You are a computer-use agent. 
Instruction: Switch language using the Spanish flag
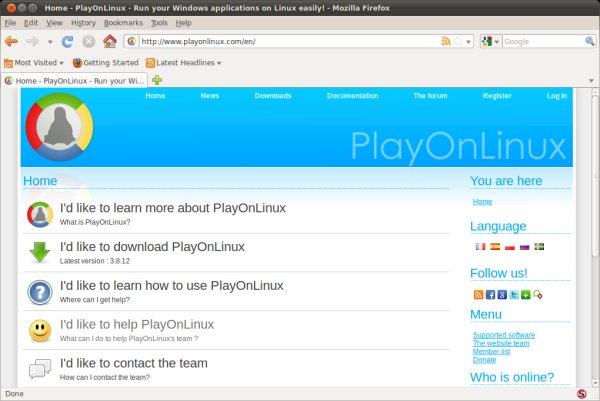pos(495,247)
